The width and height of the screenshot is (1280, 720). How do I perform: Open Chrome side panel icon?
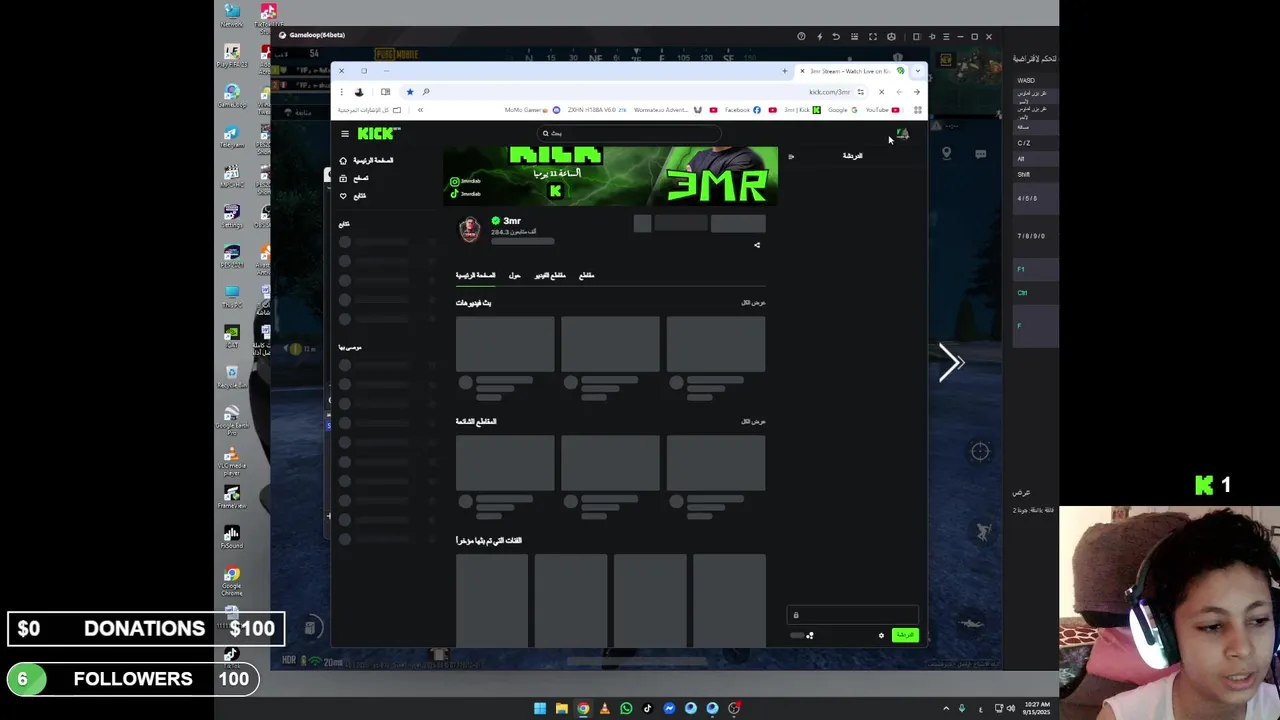[385, 92]
